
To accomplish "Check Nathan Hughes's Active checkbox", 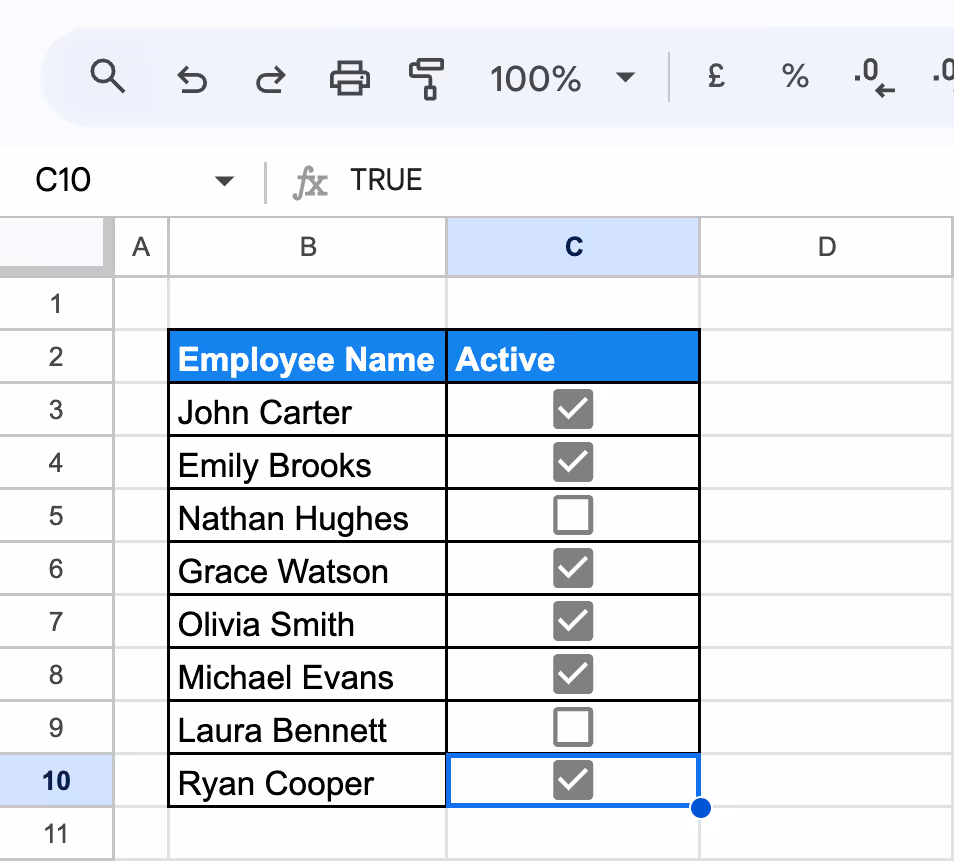I will (x=572, y=515).
